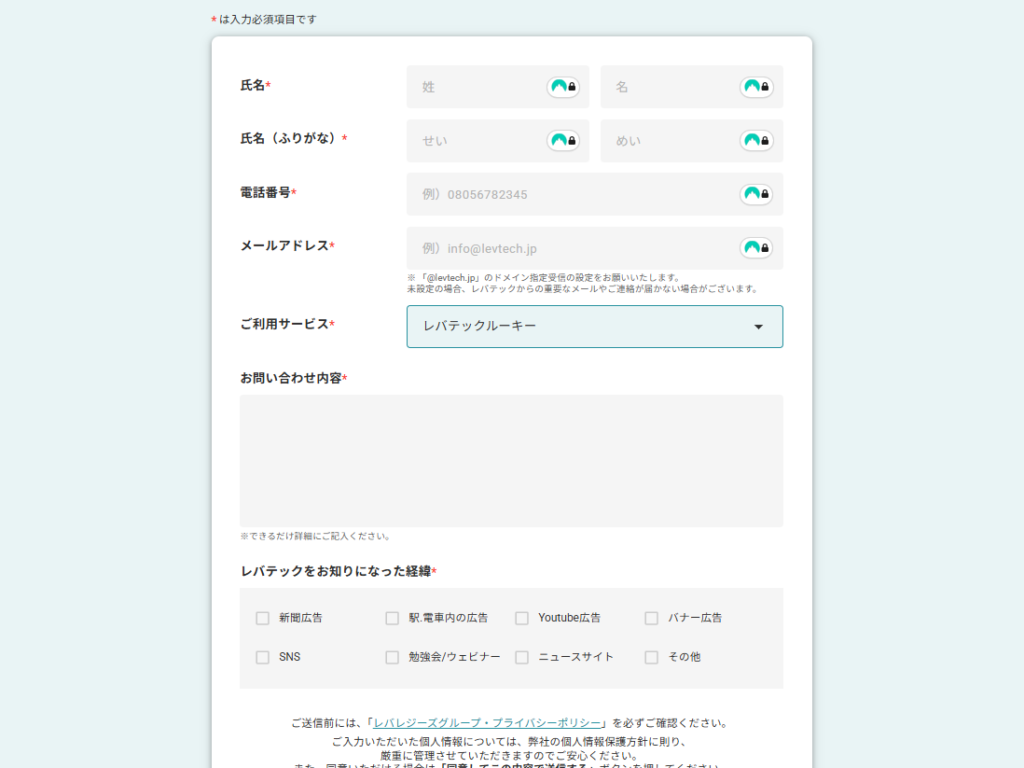Click the password manager icon in the 名 field
This screenshot has height=768, width=1024.
click(756, 87)
